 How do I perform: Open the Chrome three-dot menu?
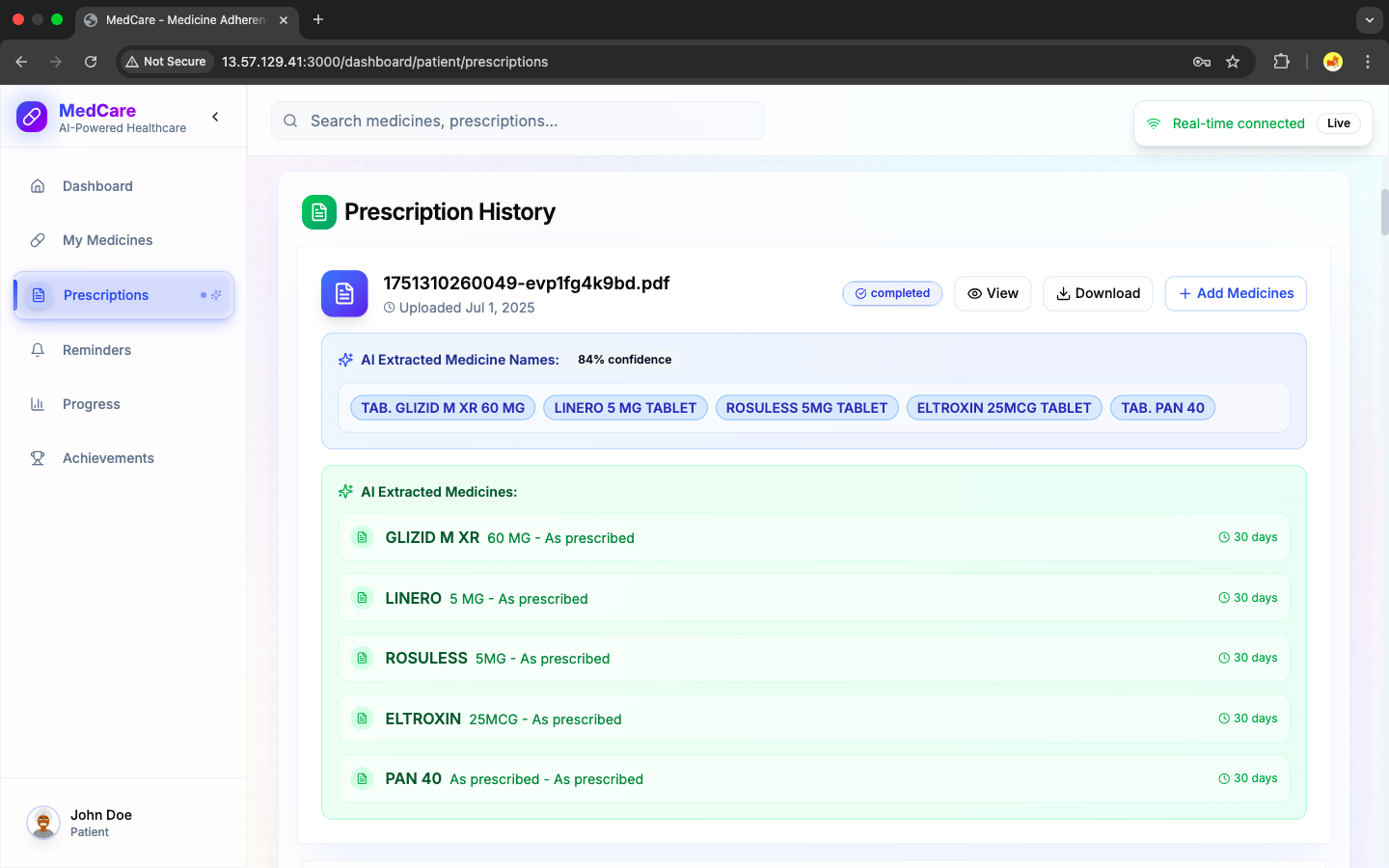click(x=1368, y=62)
